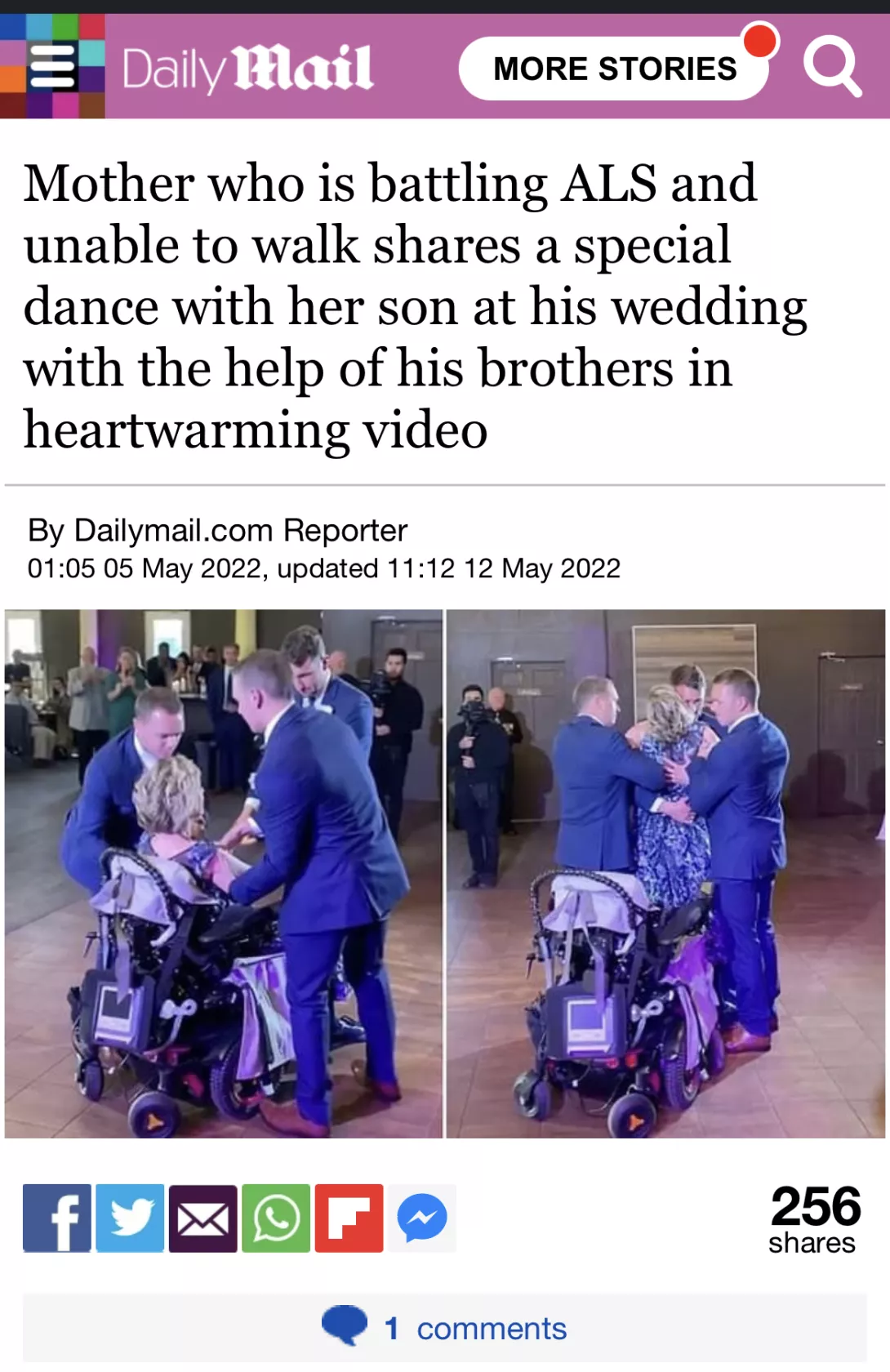This screenshot has height=1372, width=890.
Task: Send the article with Facebook Messenger
Action: click(x=422, y=1218)
